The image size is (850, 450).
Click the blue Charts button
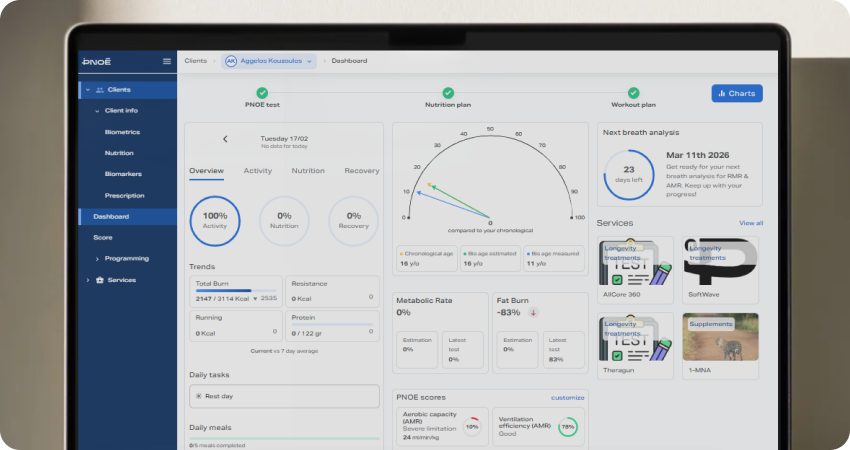pyautogui.click(x=736, y=93)
